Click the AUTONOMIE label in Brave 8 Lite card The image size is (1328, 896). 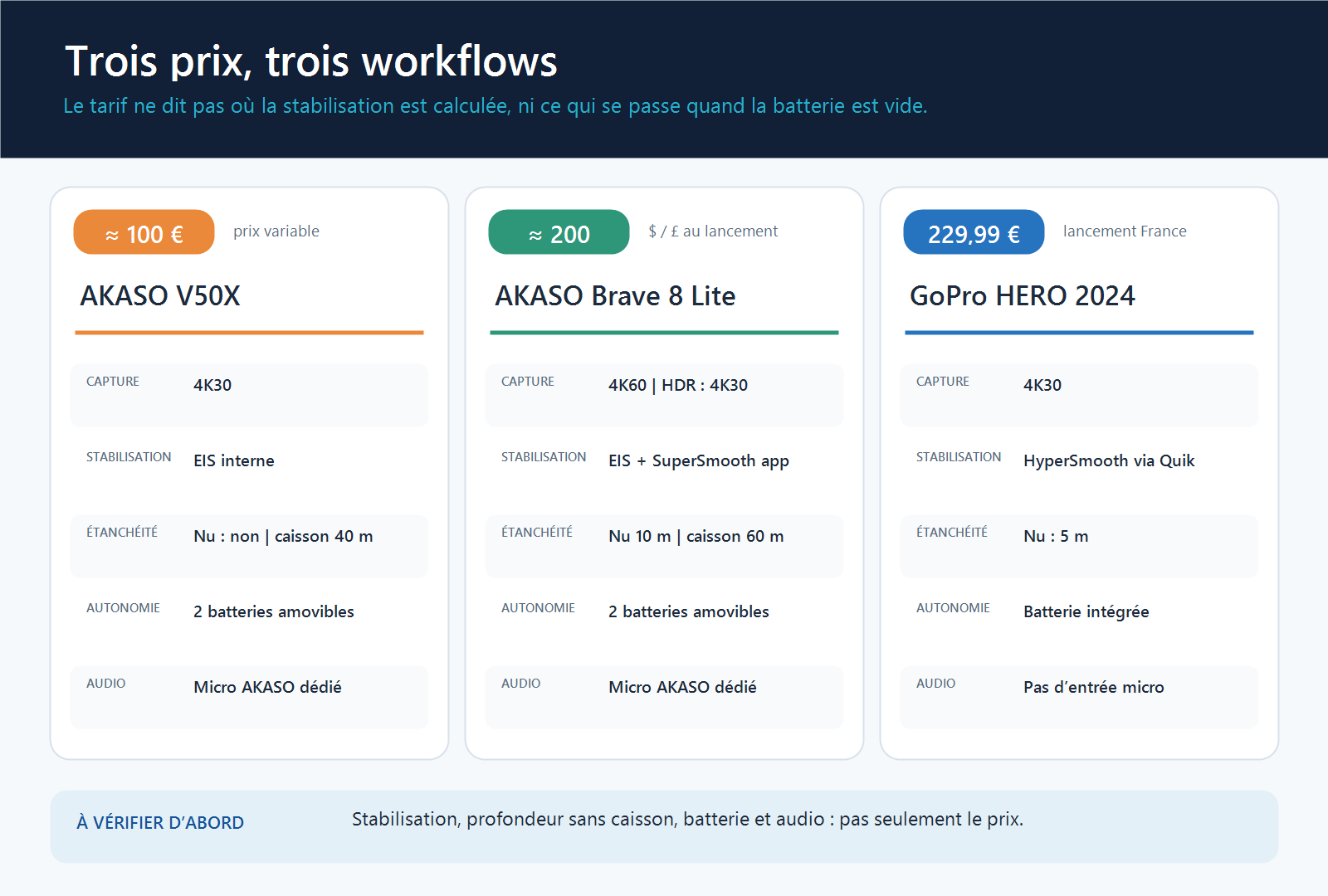(538, 608)
